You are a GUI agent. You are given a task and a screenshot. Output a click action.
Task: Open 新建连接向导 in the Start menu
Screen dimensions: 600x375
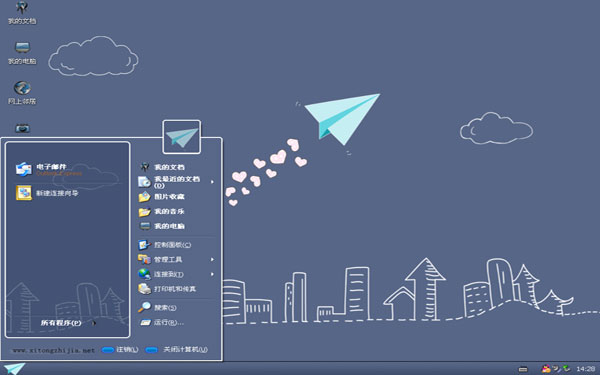click(47, 193)
